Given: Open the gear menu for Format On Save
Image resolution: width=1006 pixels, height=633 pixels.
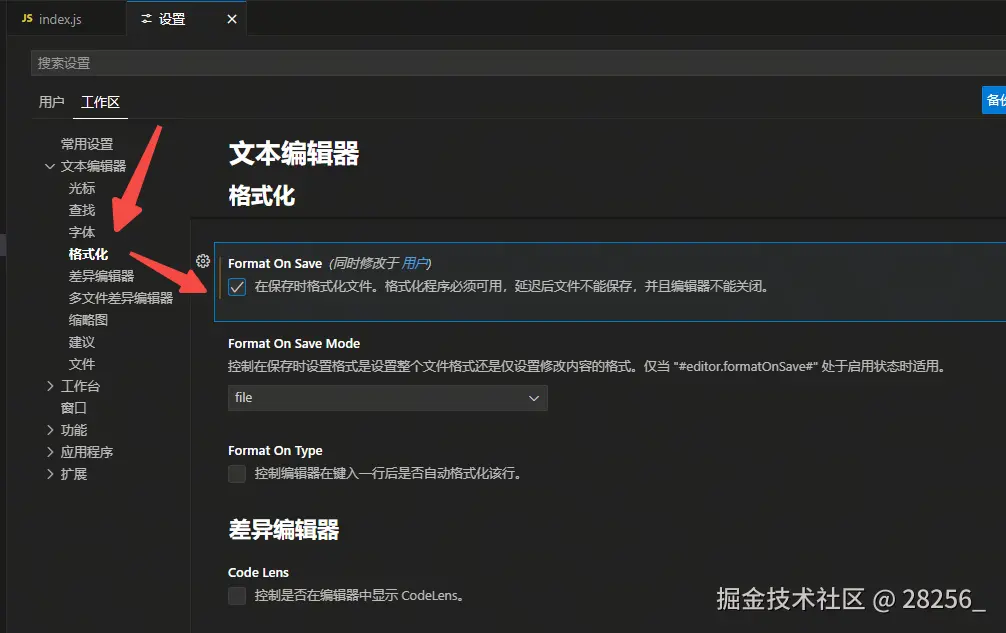Looking at the screenshot, I should coord(203,261).
